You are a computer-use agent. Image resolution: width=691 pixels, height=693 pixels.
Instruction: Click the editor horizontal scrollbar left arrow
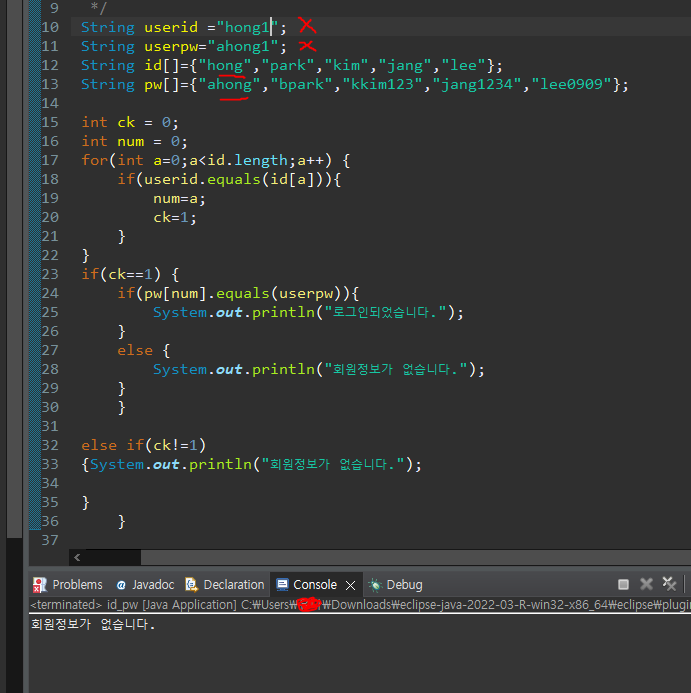click(77, 557)
